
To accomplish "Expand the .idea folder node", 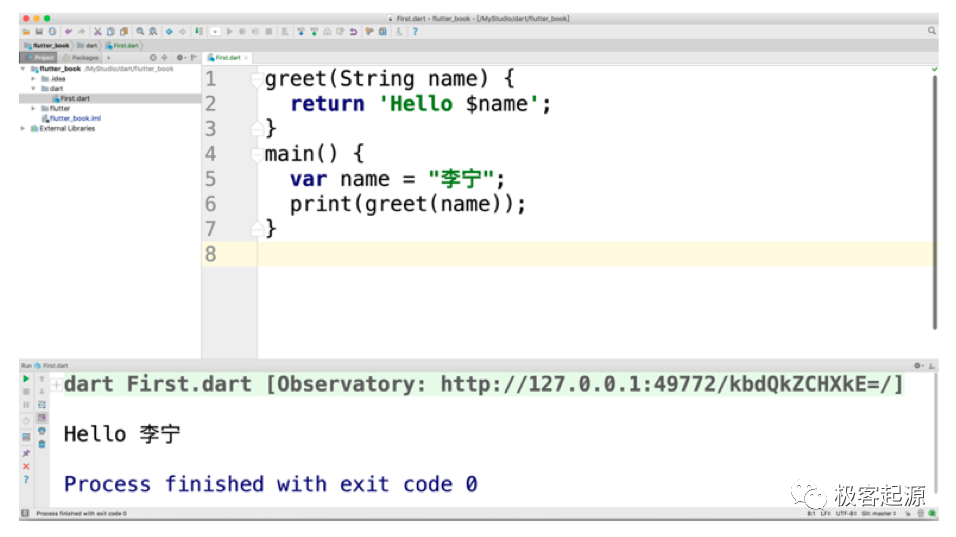I will pyautogui.click(x=34, y=79).
